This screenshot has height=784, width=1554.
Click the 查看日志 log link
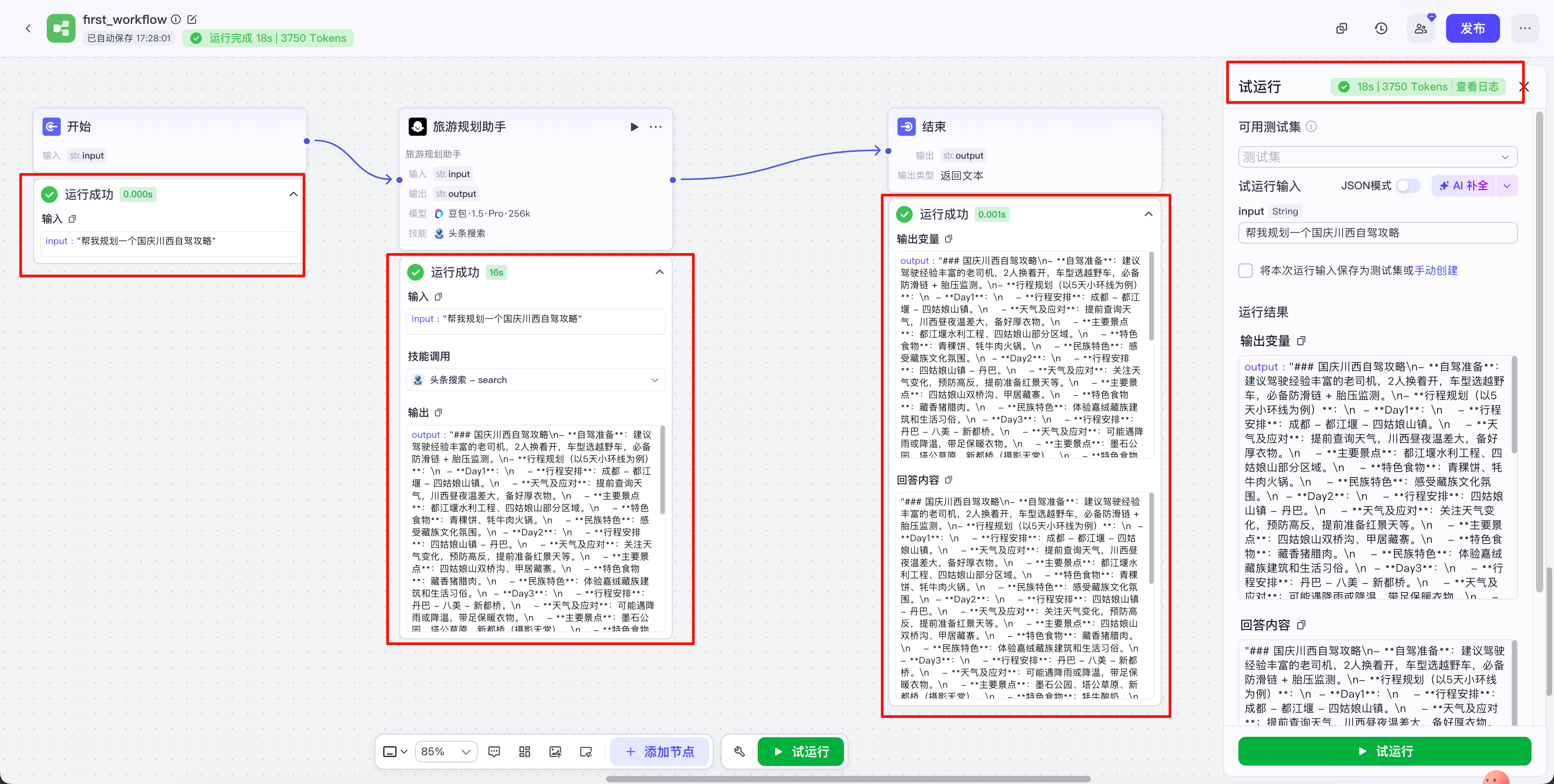pos(1477,87)
